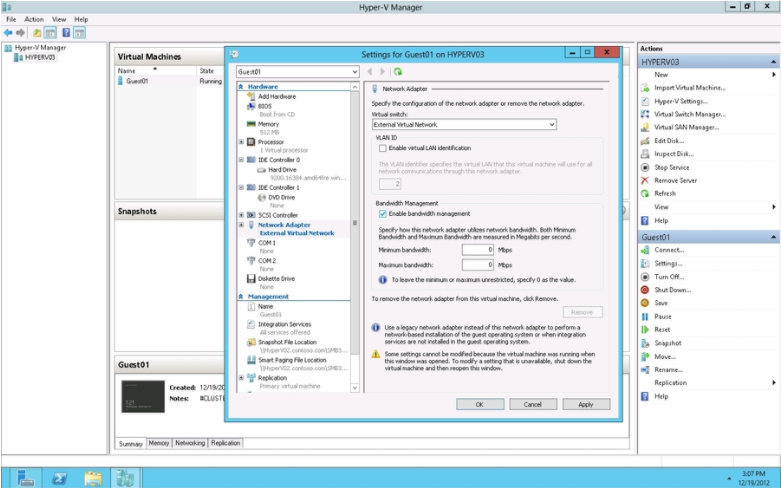781x488 pixels.
Task: Collapse IDE Controller 0 node
Action: tap(241, 160)
